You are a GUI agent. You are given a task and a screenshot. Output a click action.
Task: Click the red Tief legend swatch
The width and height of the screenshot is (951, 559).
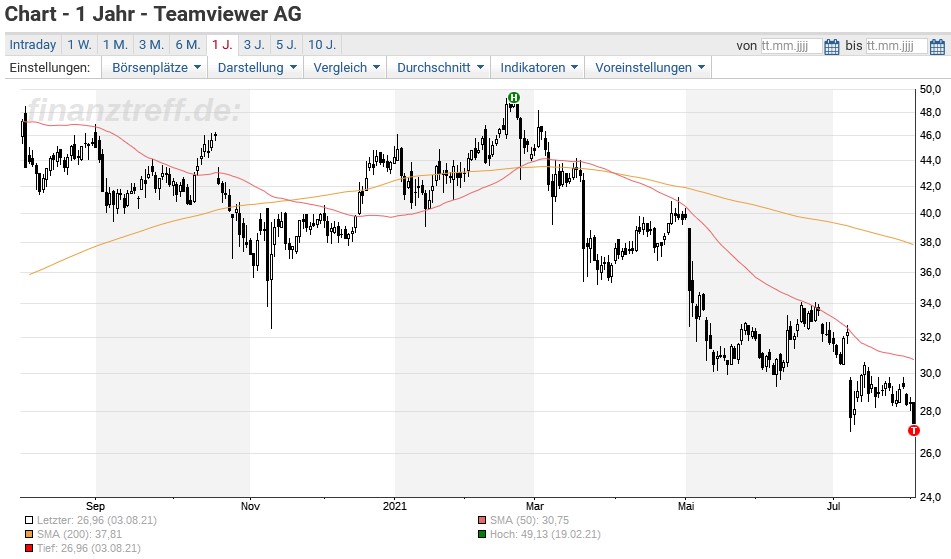29,548
